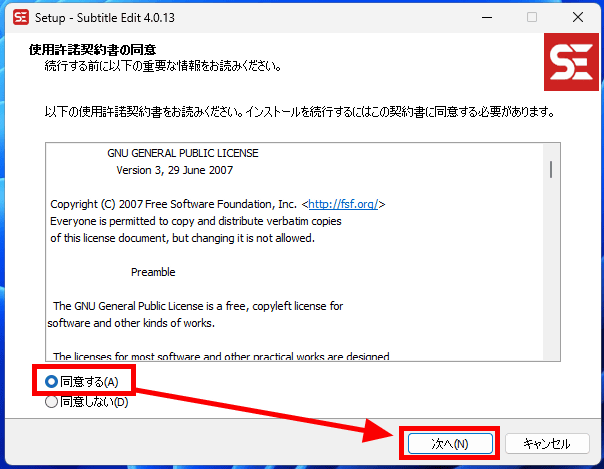This screenshot has height=469, width=604.
Task: Click the "Setup - Subtitle Edit 4.0.13" title
Action: (x=104, y=18)
